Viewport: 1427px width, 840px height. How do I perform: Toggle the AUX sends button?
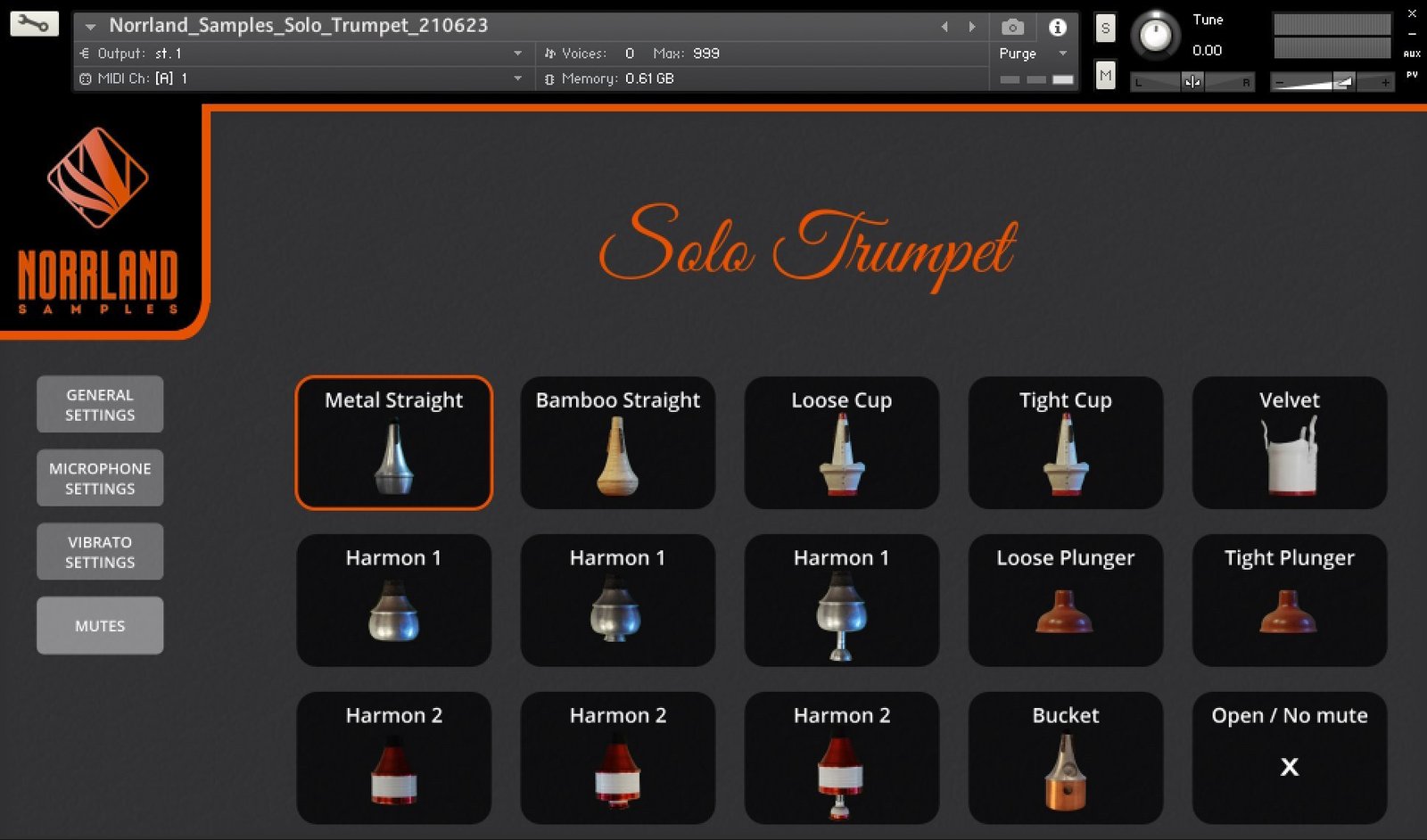coord(1412,54)
